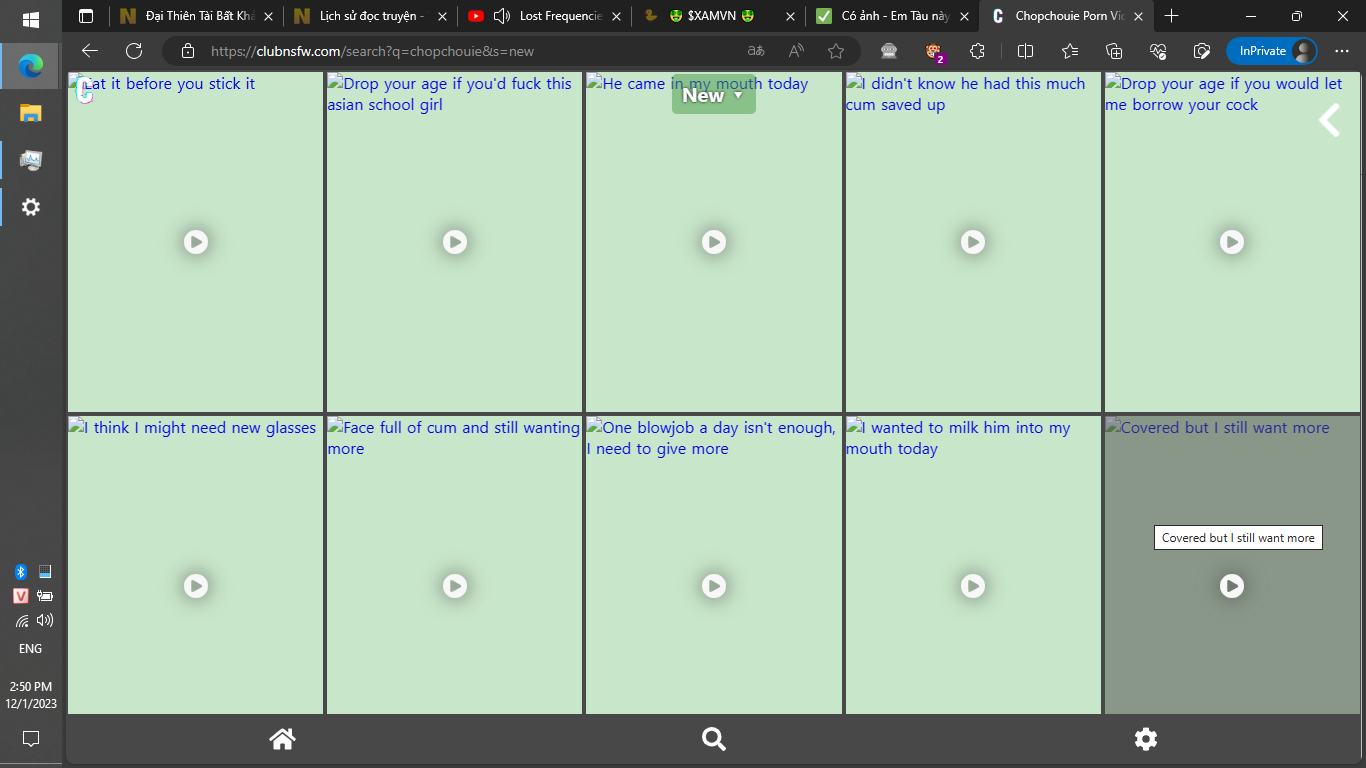Open the Read aloud icon in address bar
Image resolution: width=1366 pixels, height=768 pixels.
(796, 51)
